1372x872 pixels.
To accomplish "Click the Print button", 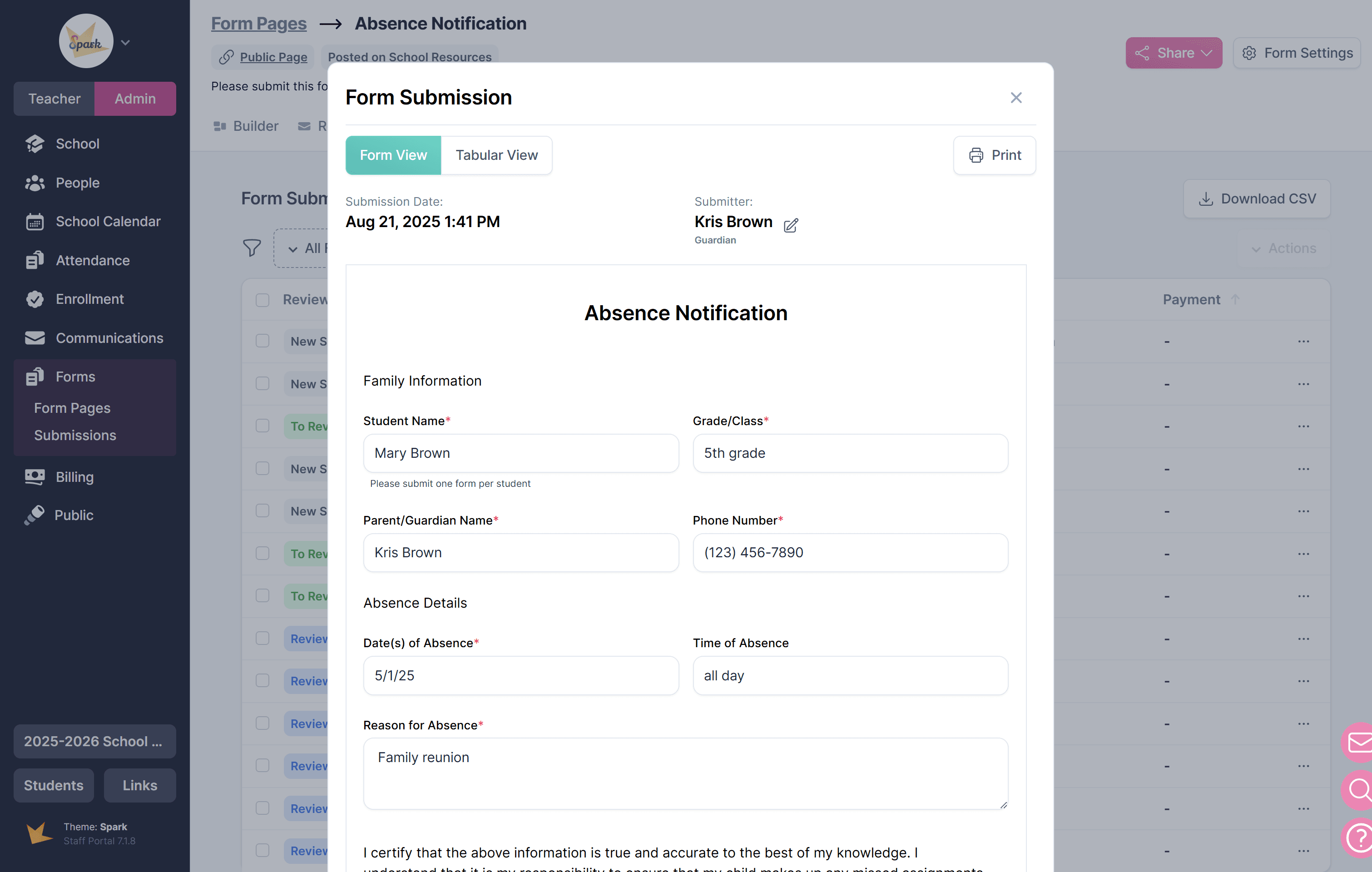I will 994,155.
